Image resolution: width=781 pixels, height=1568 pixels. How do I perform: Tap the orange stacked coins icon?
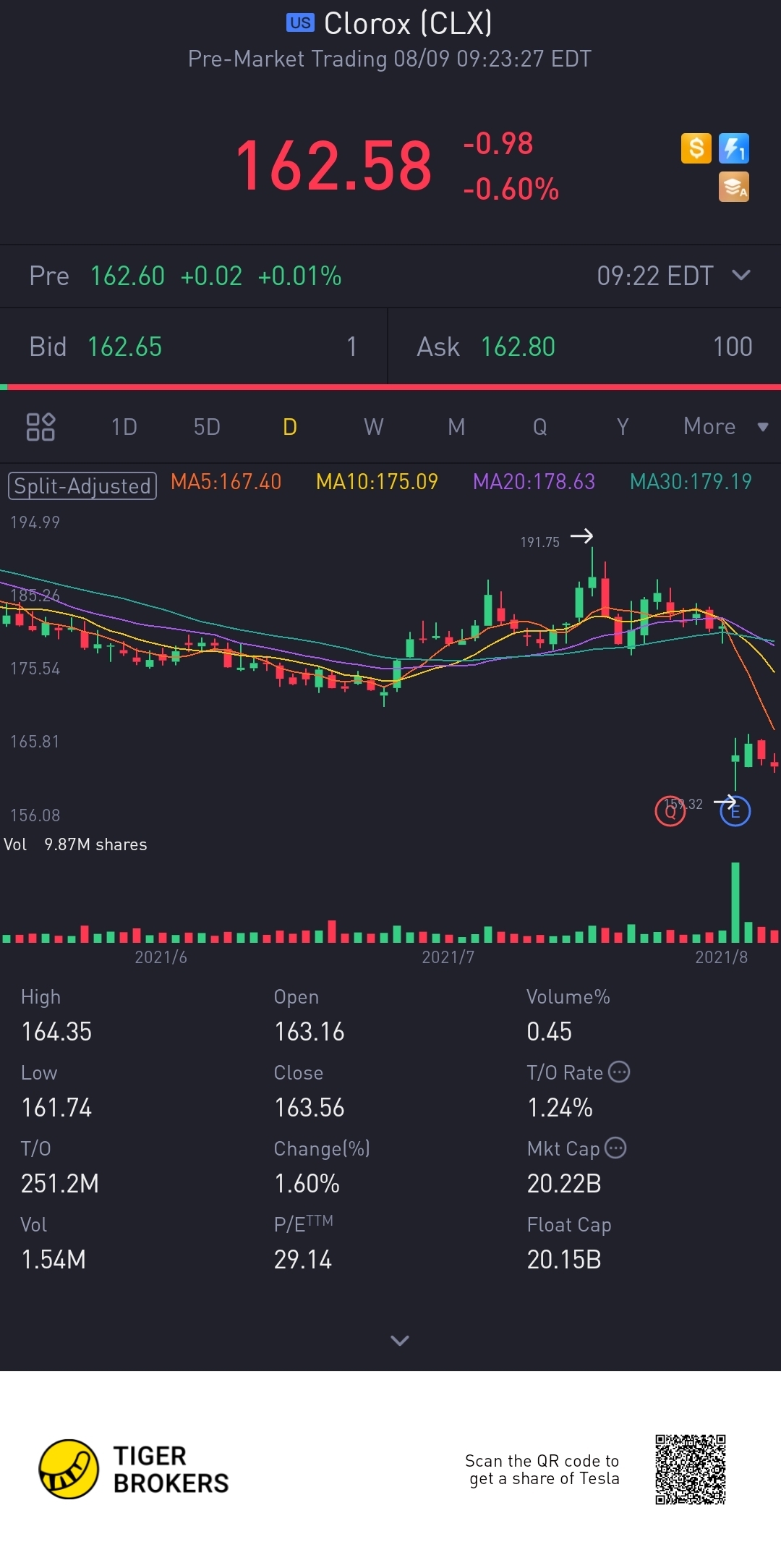tap(734, 187)
